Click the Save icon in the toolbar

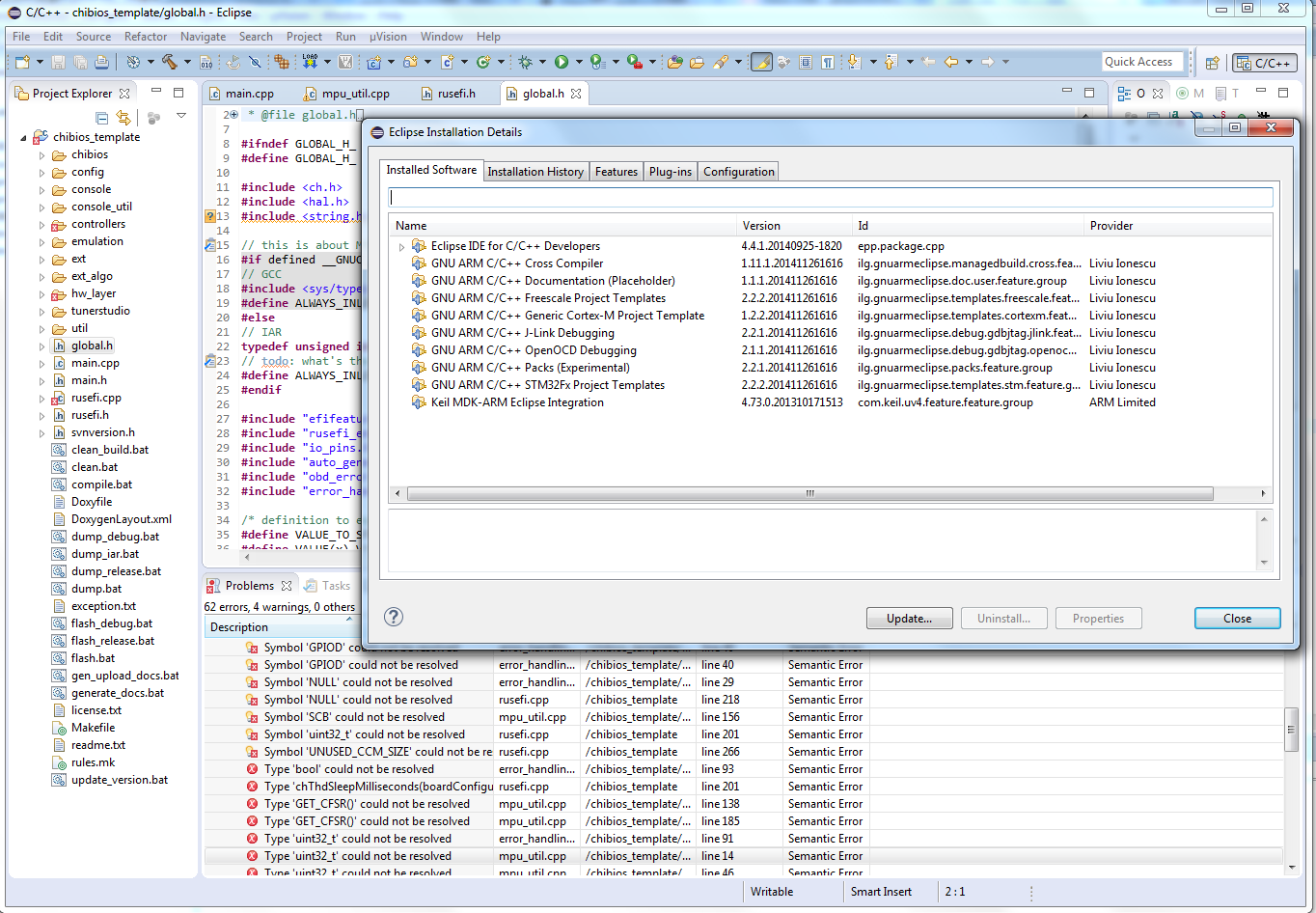58,62
